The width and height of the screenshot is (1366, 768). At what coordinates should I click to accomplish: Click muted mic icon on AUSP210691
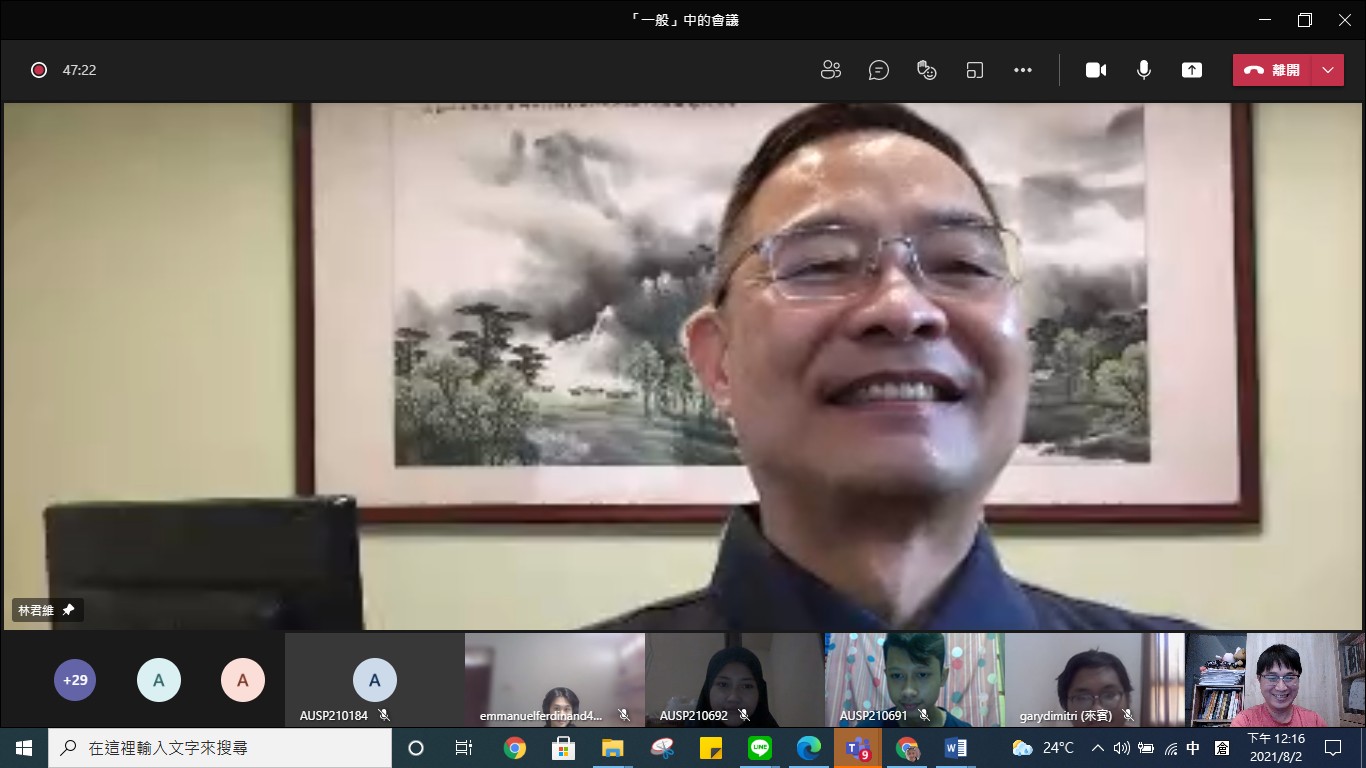coord(924,716)
